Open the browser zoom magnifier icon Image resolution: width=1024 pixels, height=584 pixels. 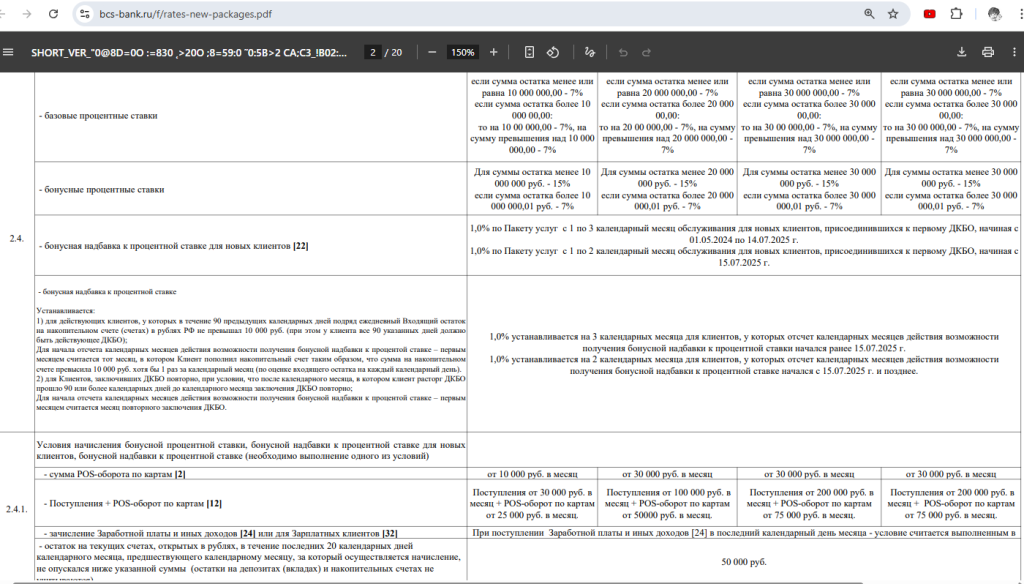click(x=869, y=14)
